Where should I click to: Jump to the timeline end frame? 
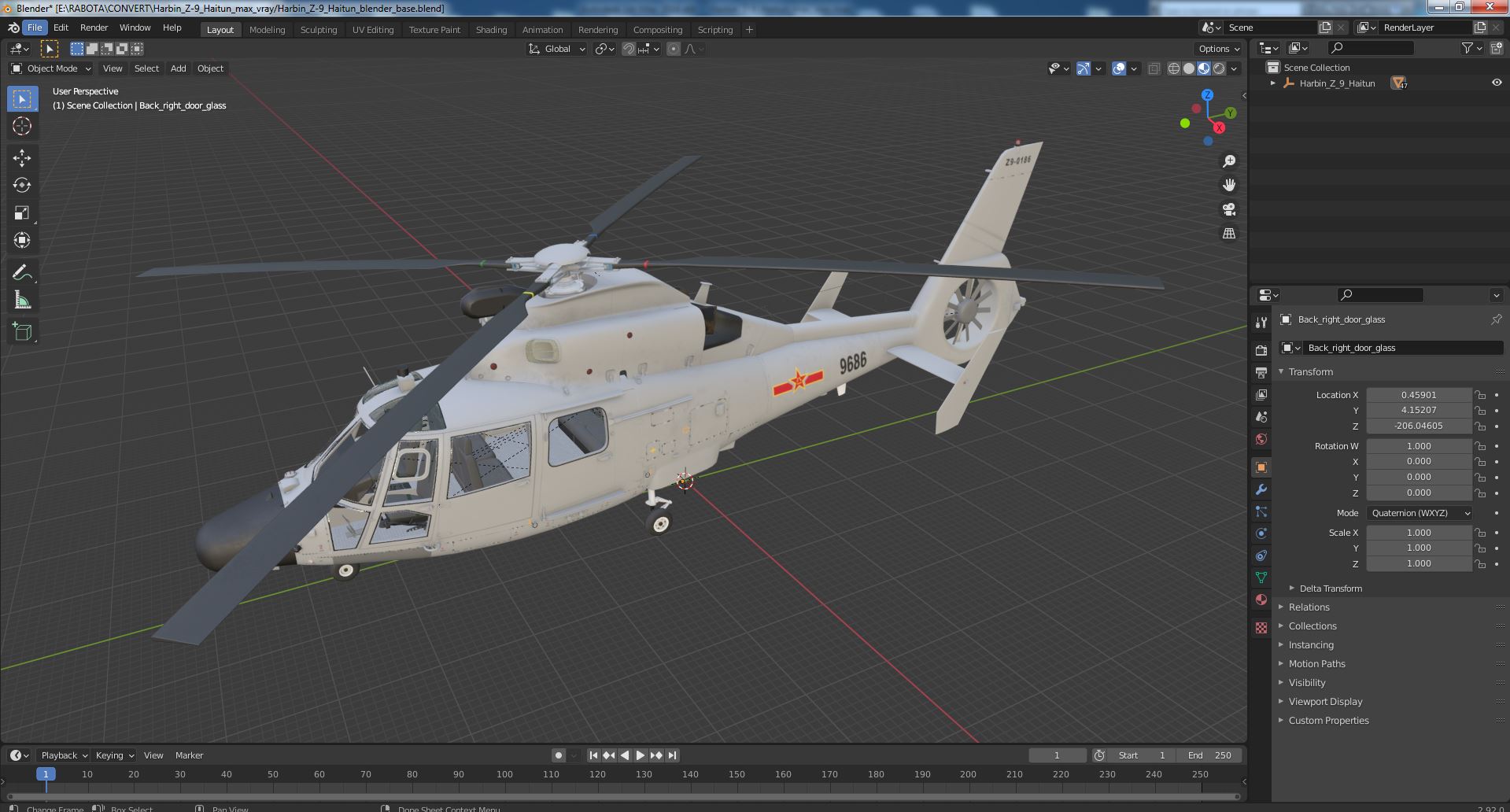[x=672, y=755]
